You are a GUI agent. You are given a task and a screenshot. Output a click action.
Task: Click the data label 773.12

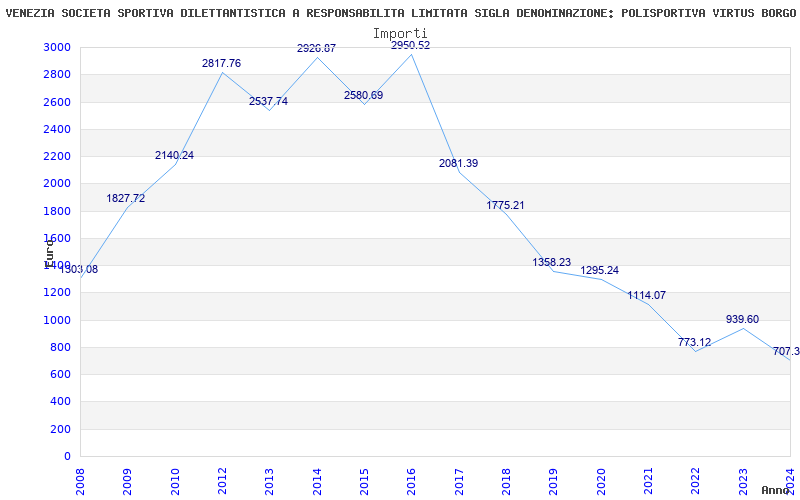click(x=694, y=342)
